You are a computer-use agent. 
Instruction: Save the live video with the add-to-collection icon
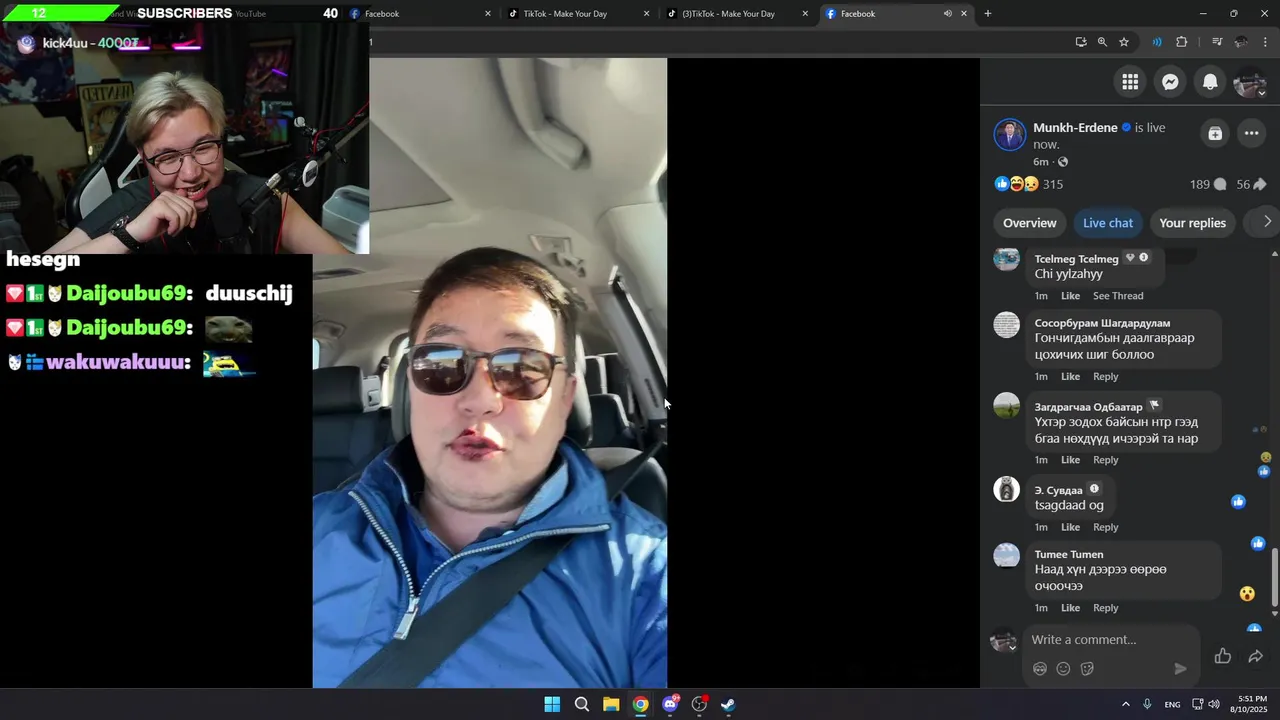[x=1215, y=133]
